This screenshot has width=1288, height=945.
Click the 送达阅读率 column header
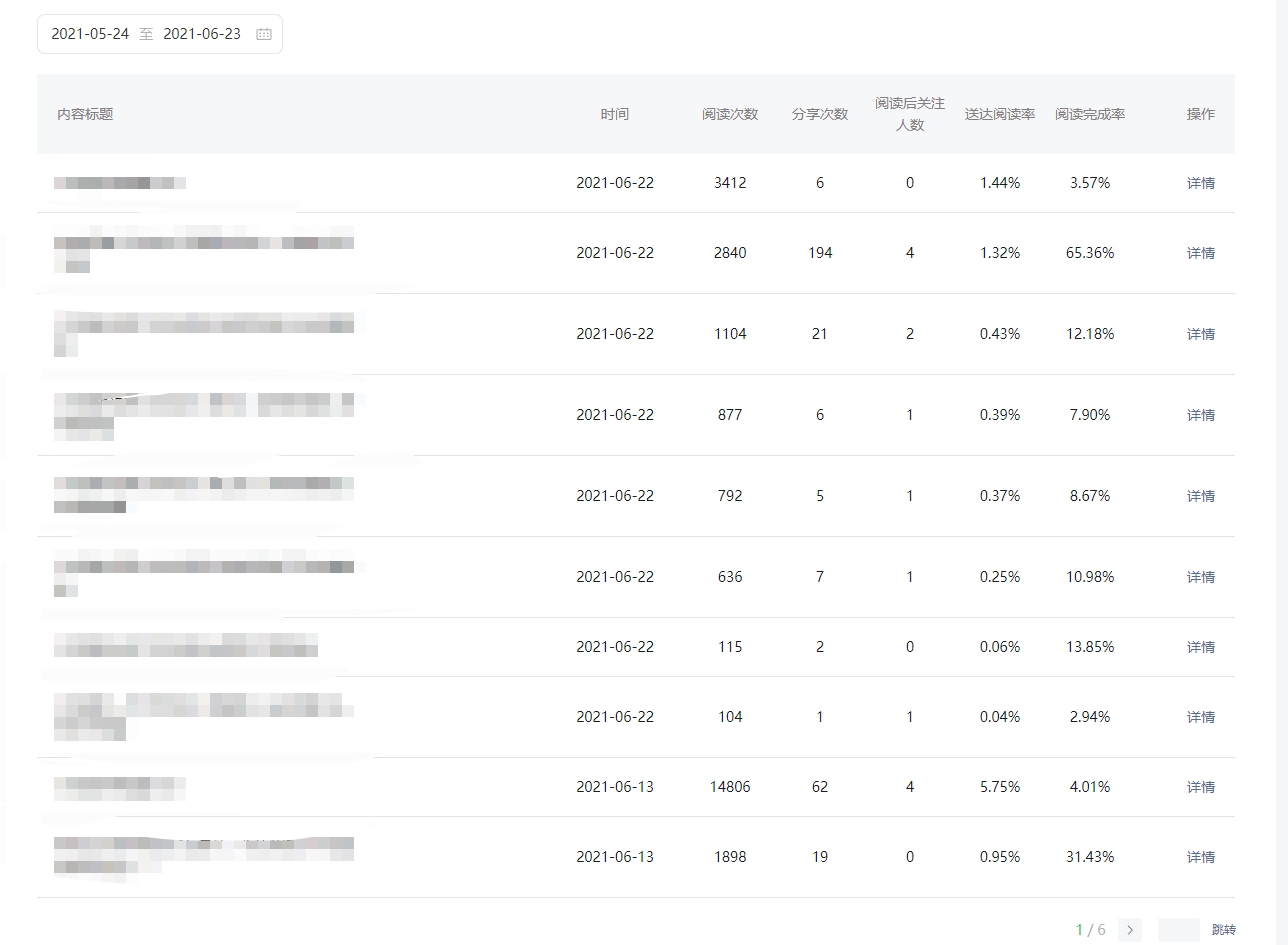point(1000,114)
